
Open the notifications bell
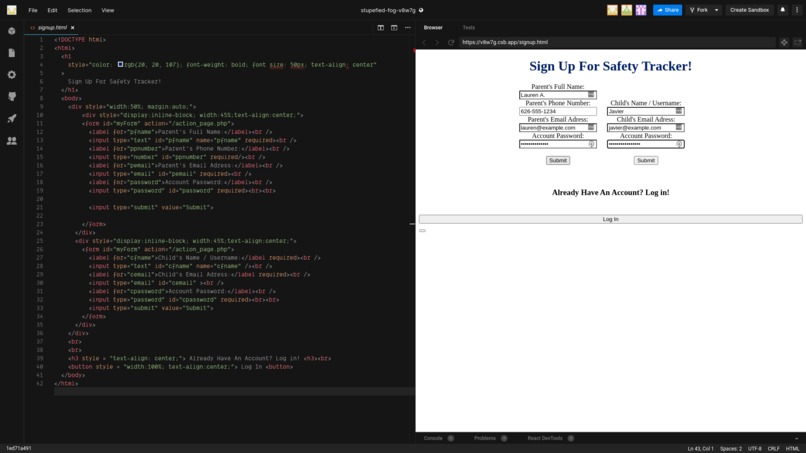point(782,10)
